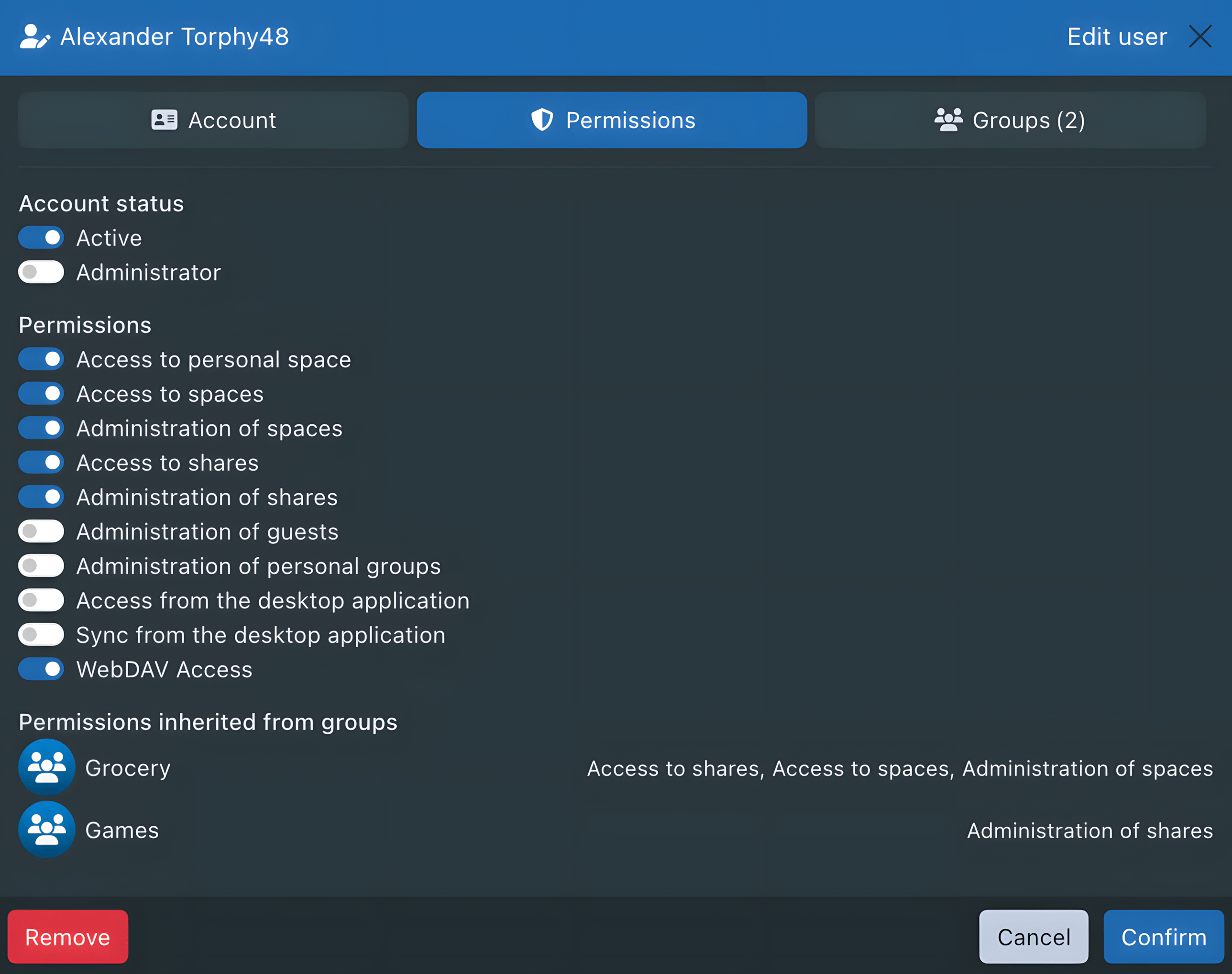Switch to the Account tab
The height and width of the screenshot is (974, 1232).
tap(213, 120)
